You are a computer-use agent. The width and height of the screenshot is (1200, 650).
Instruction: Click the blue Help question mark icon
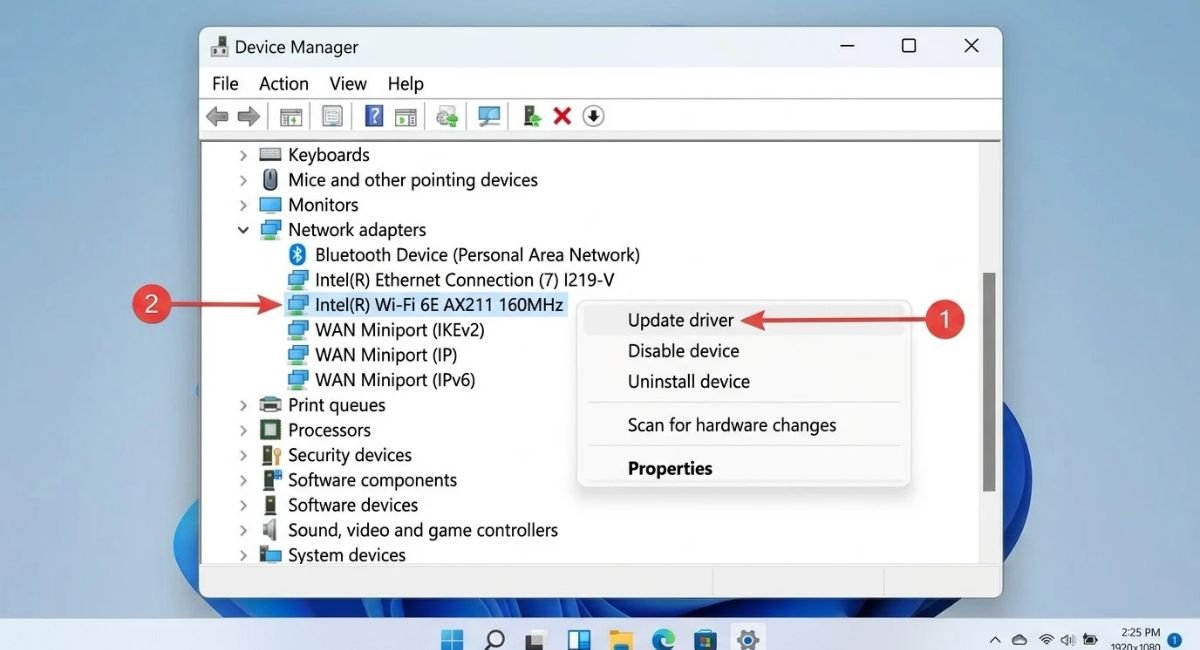pos(374,116)
